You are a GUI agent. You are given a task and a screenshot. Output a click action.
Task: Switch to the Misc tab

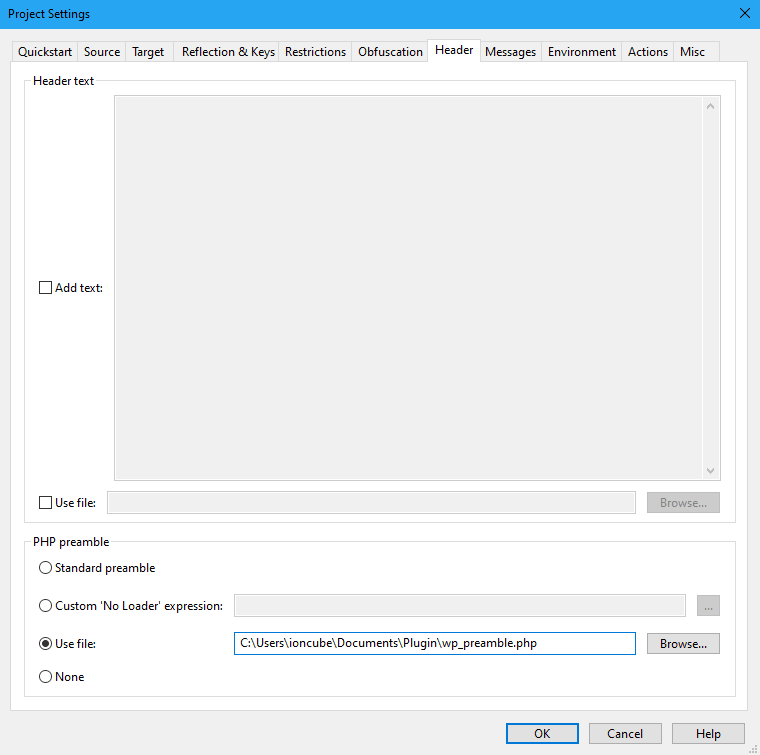click(692, 52)
